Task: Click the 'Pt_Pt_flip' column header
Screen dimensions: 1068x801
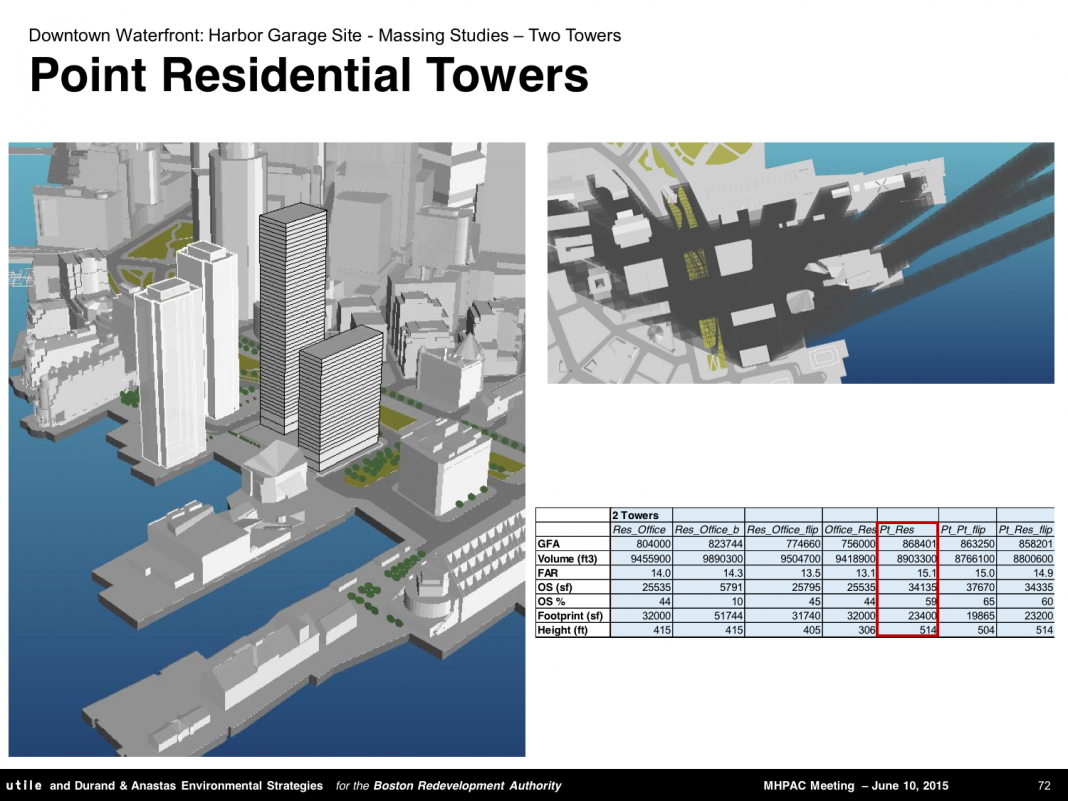Action: [963, 529]
